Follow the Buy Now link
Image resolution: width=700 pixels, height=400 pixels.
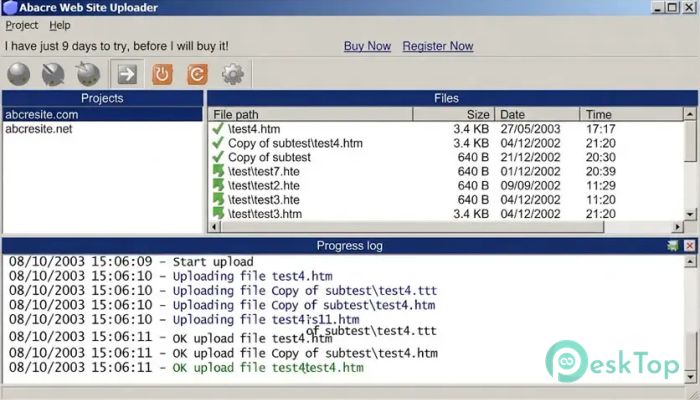367,46
